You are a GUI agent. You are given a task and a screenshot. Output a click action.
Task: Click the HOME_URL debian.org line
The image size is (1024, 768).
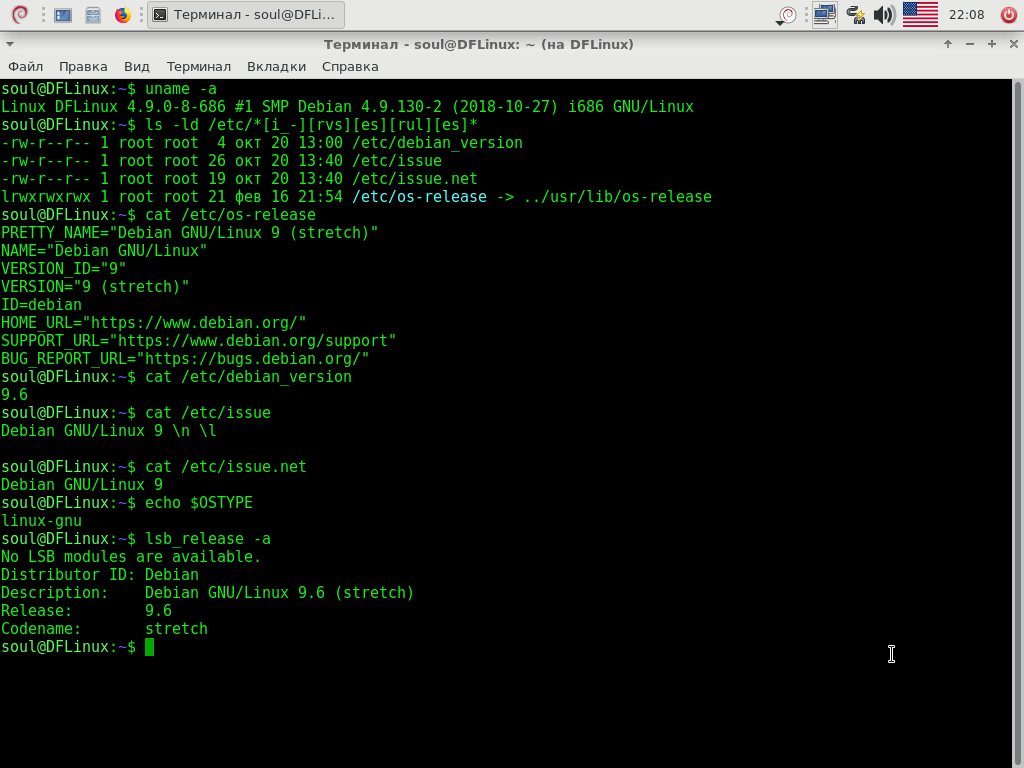click(x=153, y=323)
